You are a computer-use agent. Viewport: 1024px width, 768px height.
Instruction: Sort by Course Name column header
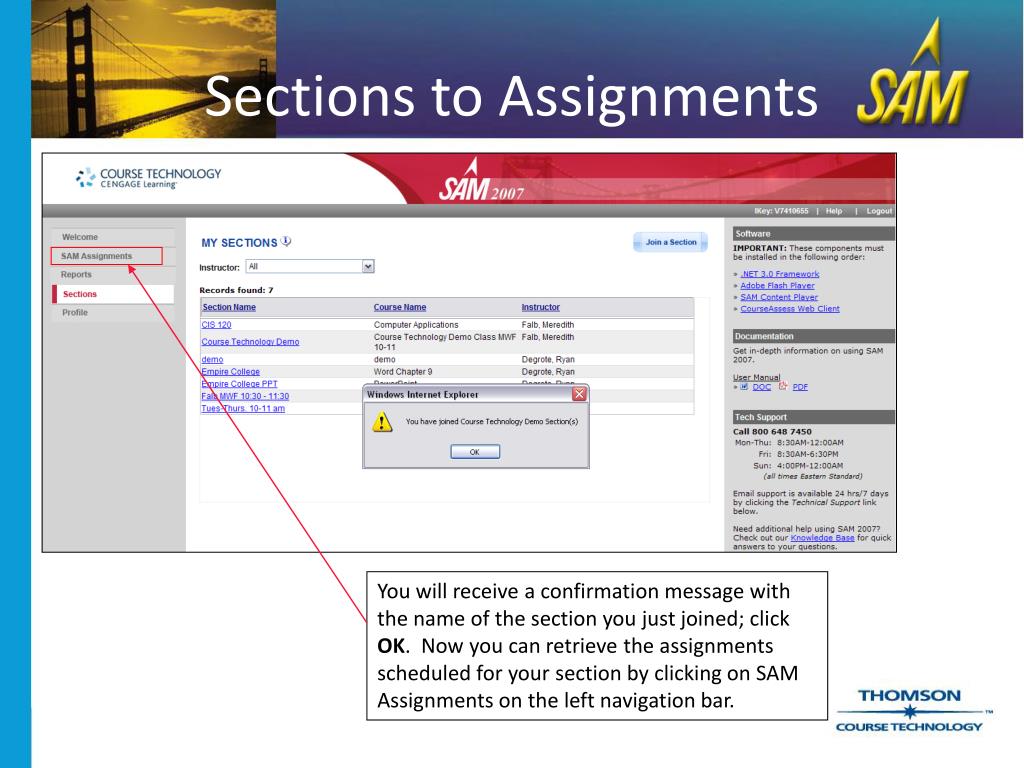click(400, 307)
